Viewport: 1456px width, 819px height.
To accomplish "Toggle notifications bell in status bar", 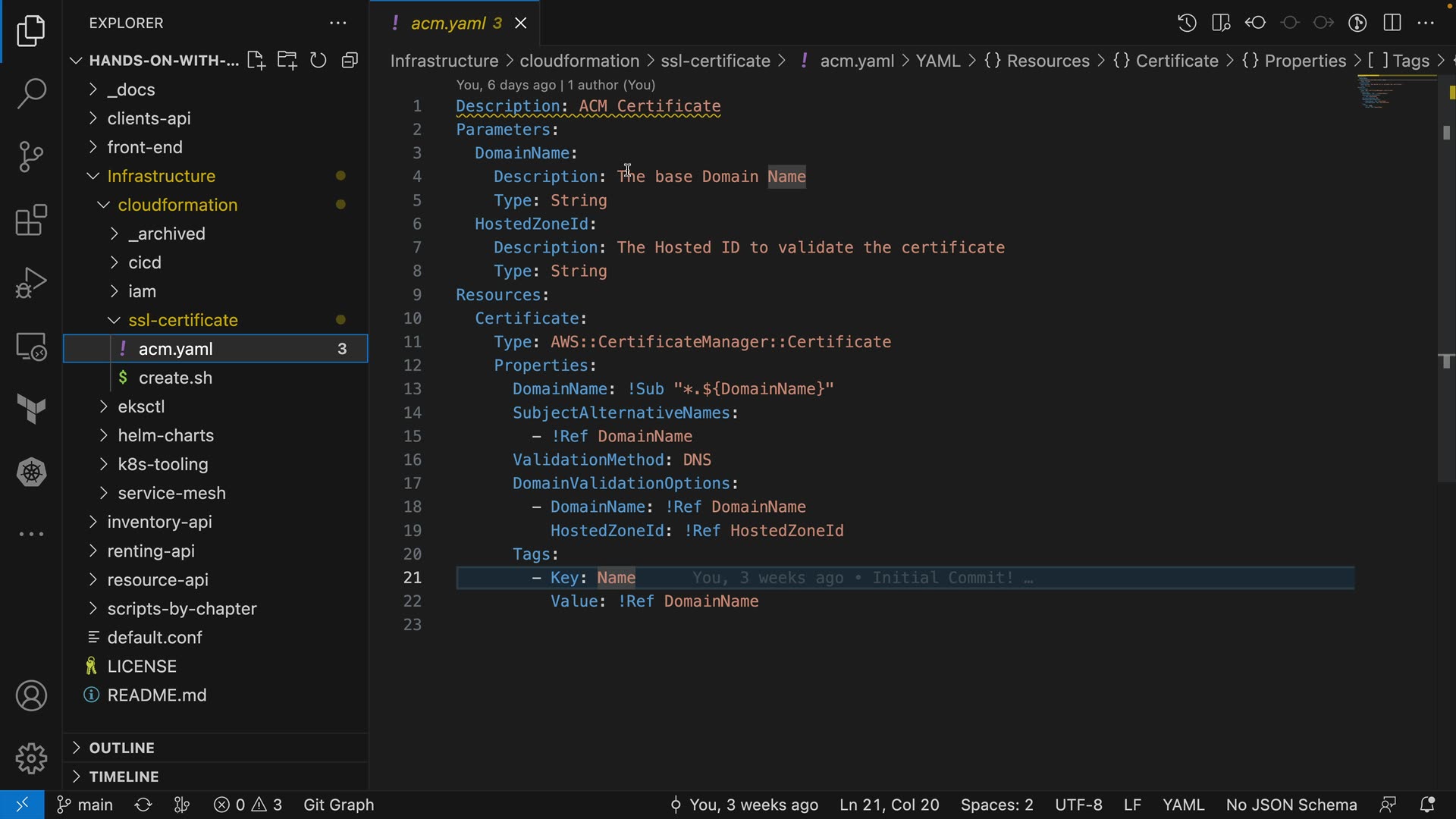I will pyautogui.click(x=1426, y=805).
